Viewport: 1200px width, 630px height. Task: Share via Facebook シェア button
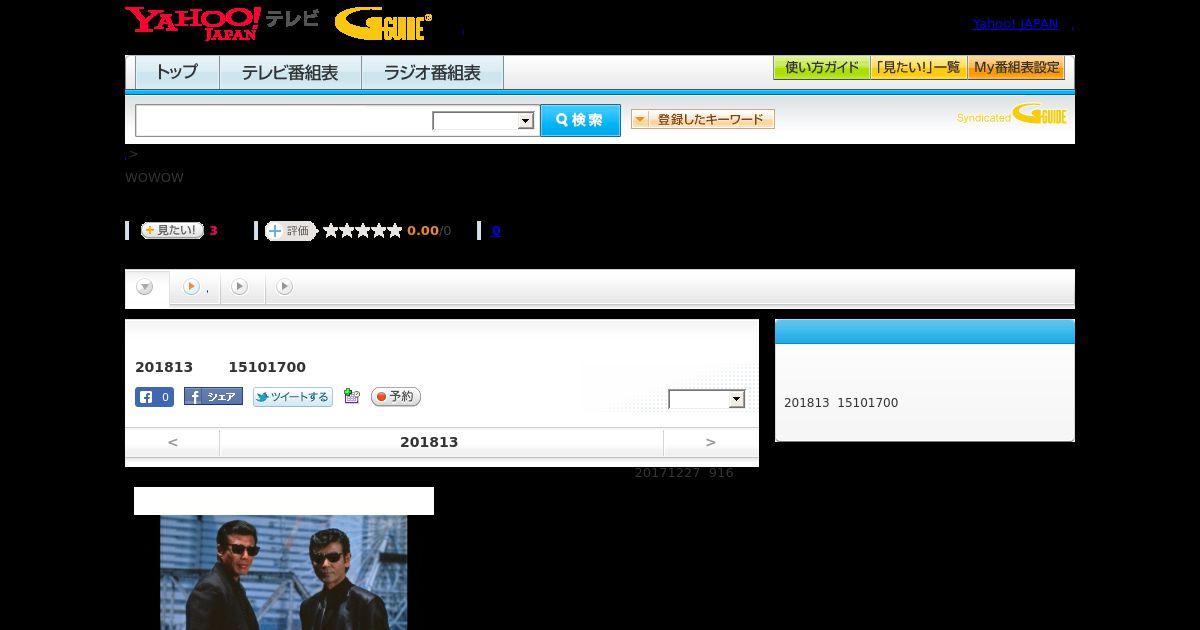click(213, 396)
